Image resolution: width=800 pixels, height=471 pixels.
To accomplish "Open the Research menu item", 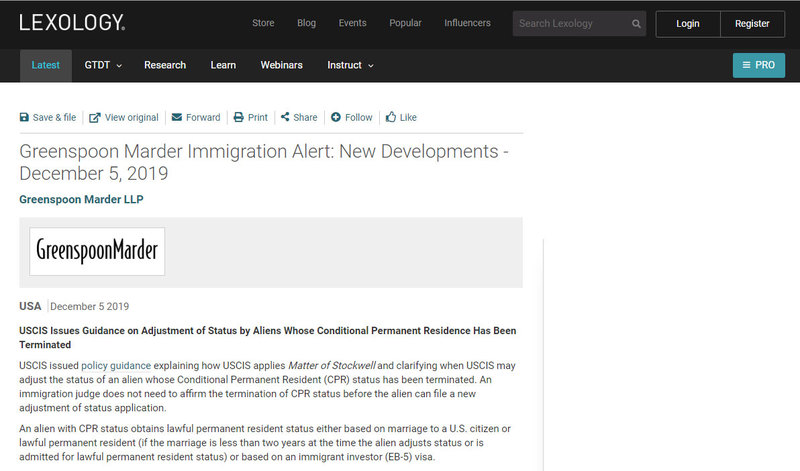I will coord(165,65).
